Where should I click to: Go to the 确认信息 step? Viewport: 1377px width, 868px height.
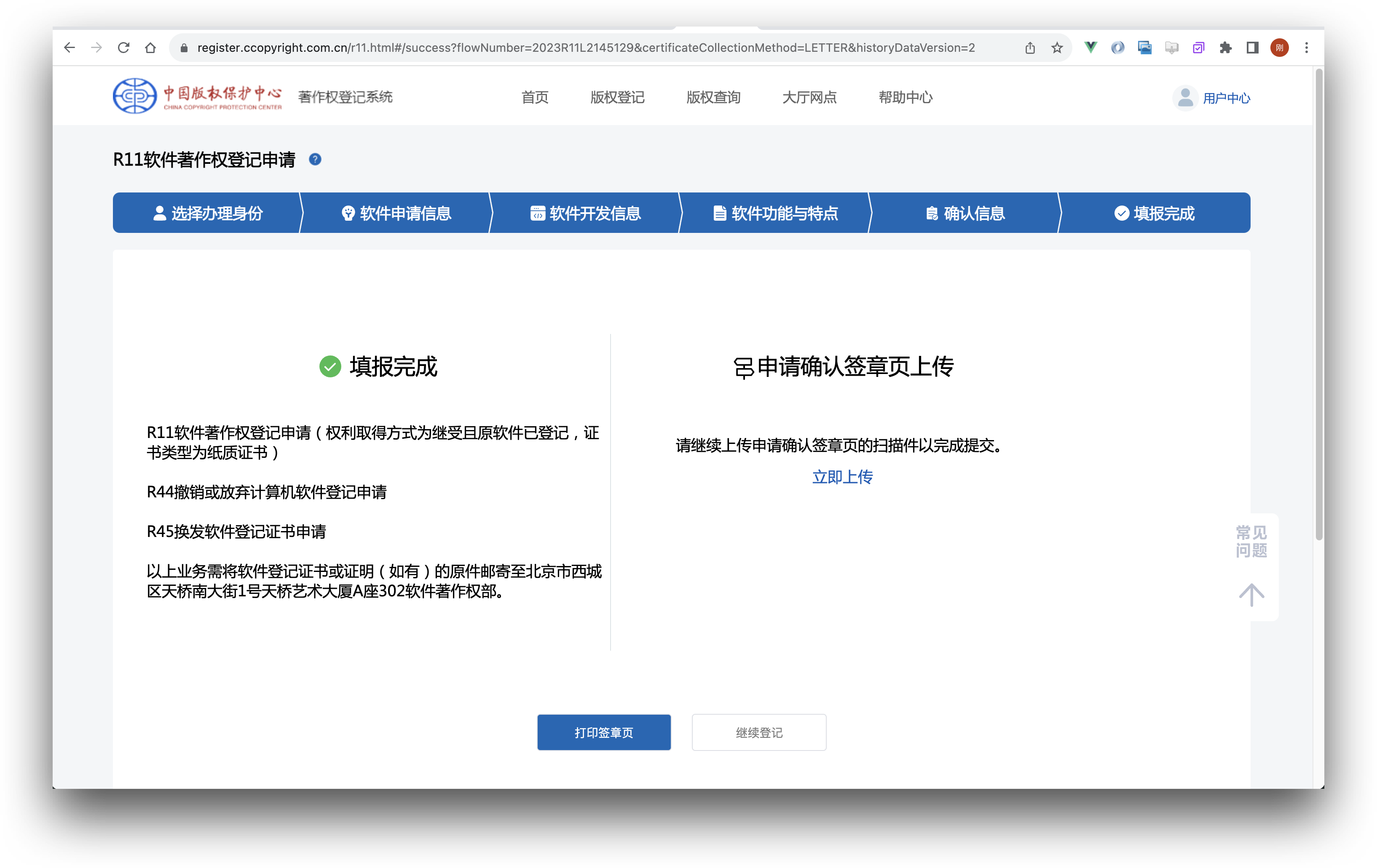coord(965,213)
